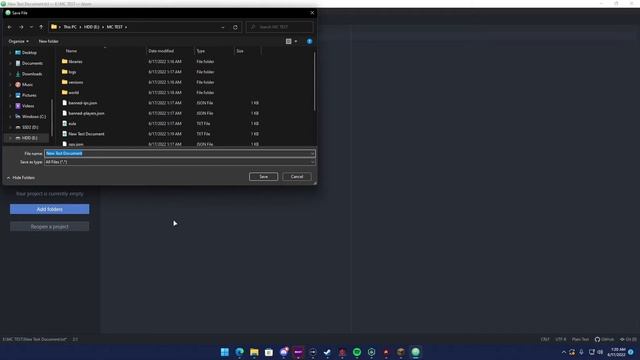Click the search MC TEST field
The image size is (640, 360).
pyautogui.click(x=280, y=27)
